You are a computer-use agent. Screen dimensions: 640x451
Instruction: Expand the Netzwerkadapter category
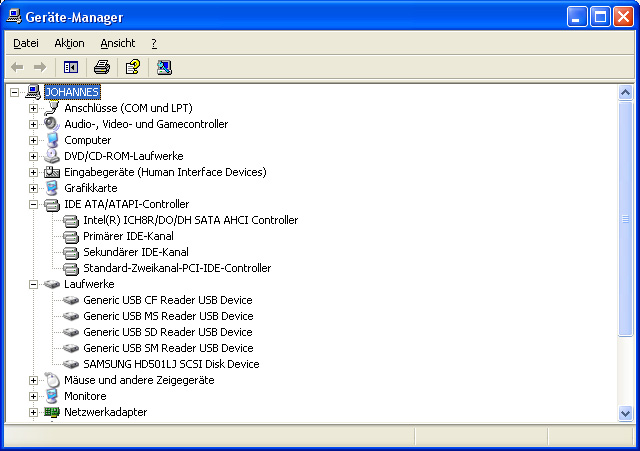pos(33,412)
